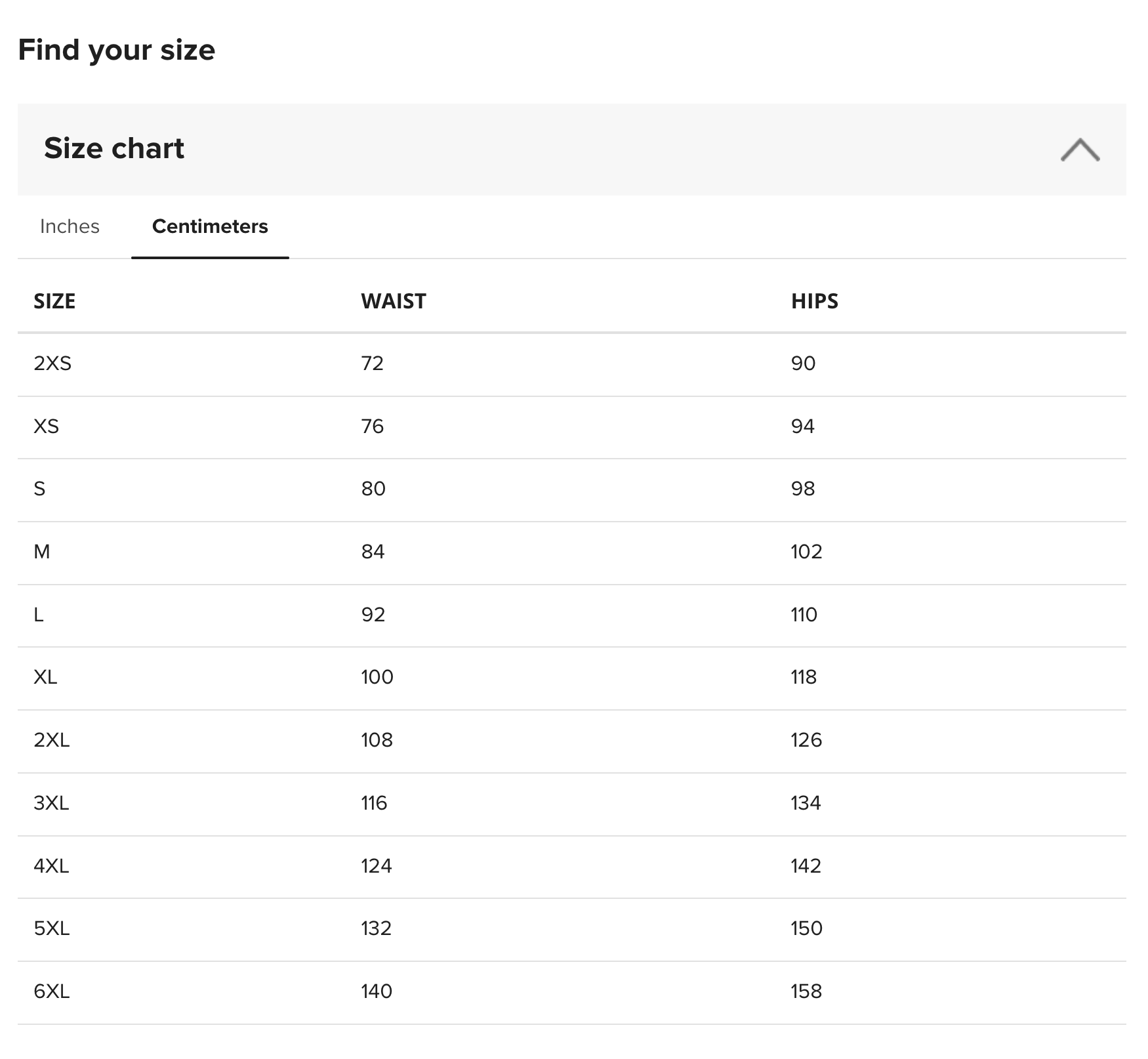The height and width of the screenshot is (1059, 1148).
Task: Click the HIPS column header
Action: click(x=814, y=301)
